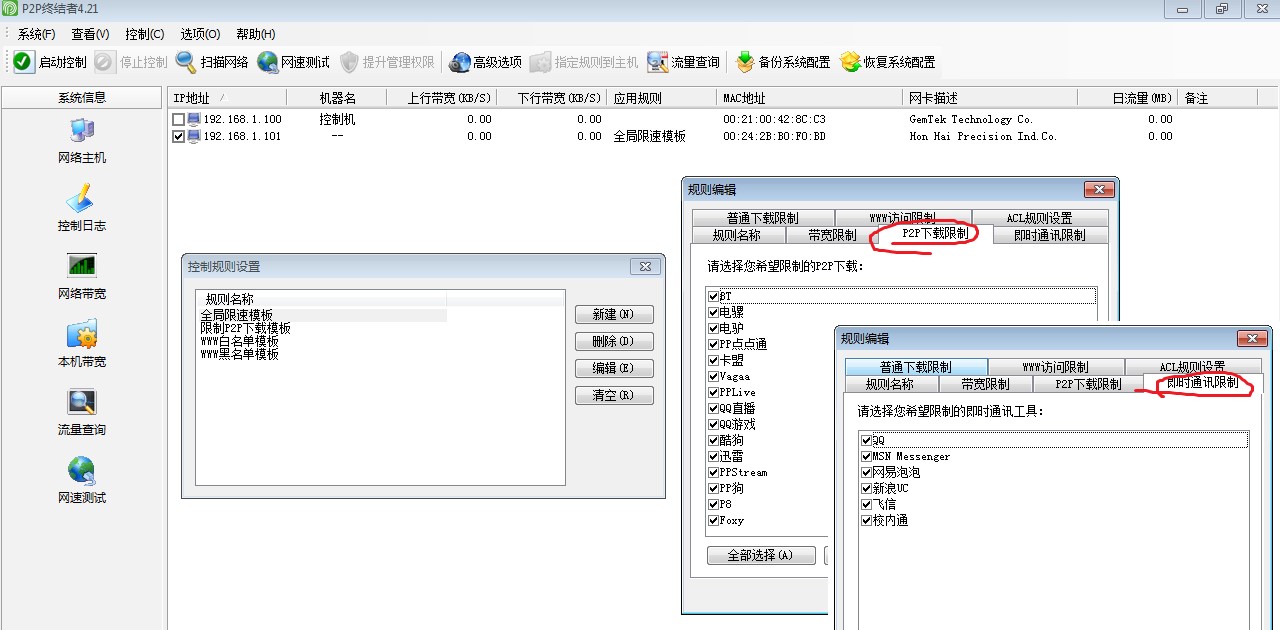Open 网络带宽 in the left sidebar
Screen dimensions: 1280x630
(81, 276)
